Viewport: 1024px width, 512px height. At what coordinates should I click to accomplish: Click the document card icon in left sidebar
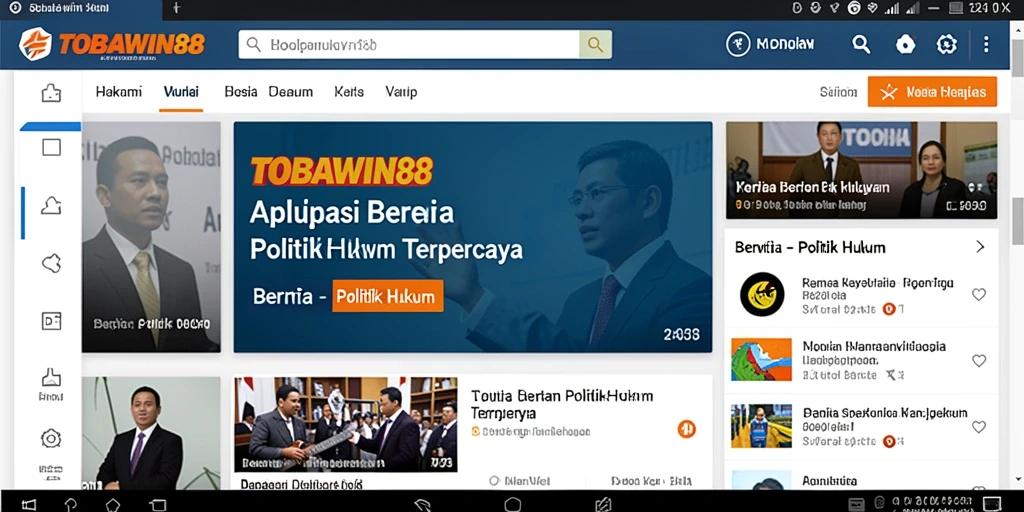coord(51,320)
